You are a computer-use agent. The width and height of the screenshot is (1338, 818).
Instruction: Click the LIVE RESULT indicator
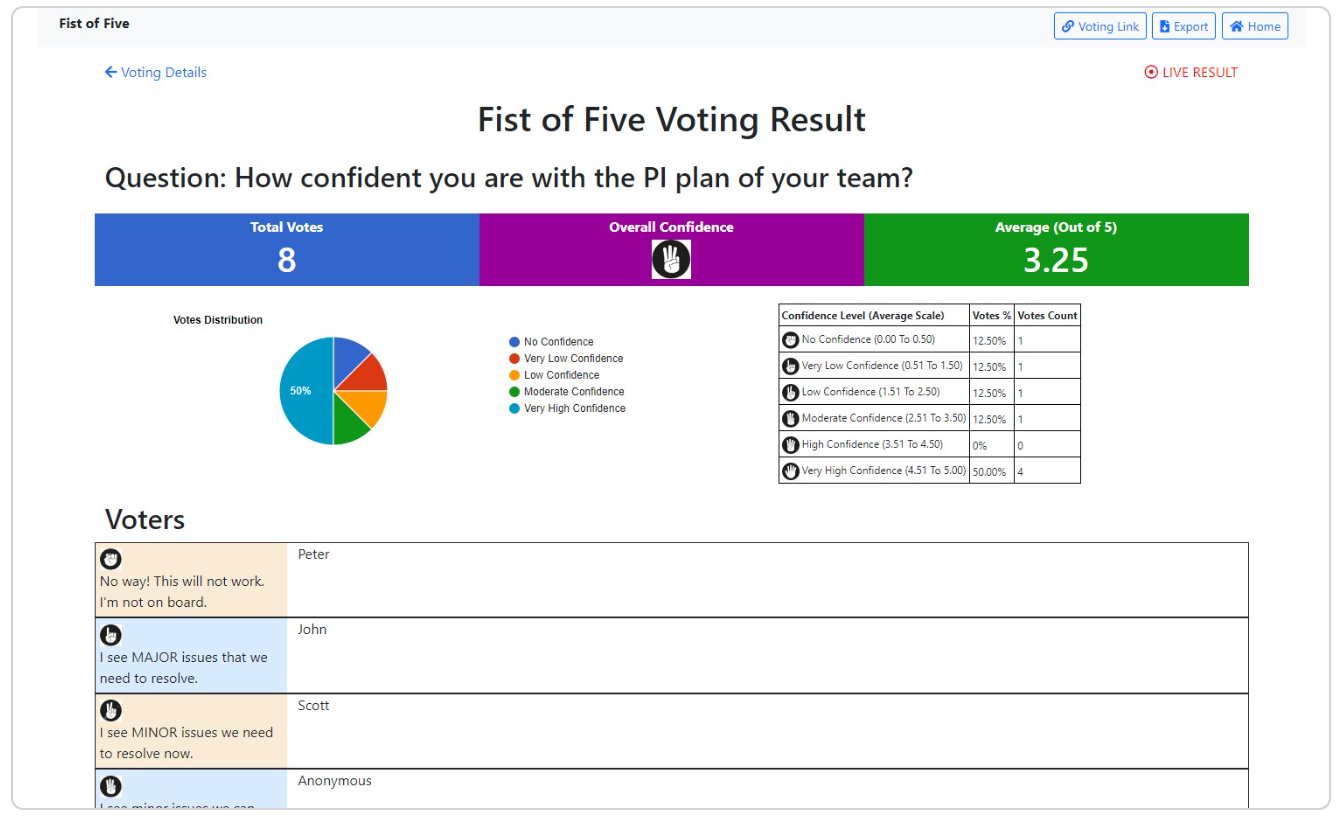pyautogui.click(x=1191, y=72)
